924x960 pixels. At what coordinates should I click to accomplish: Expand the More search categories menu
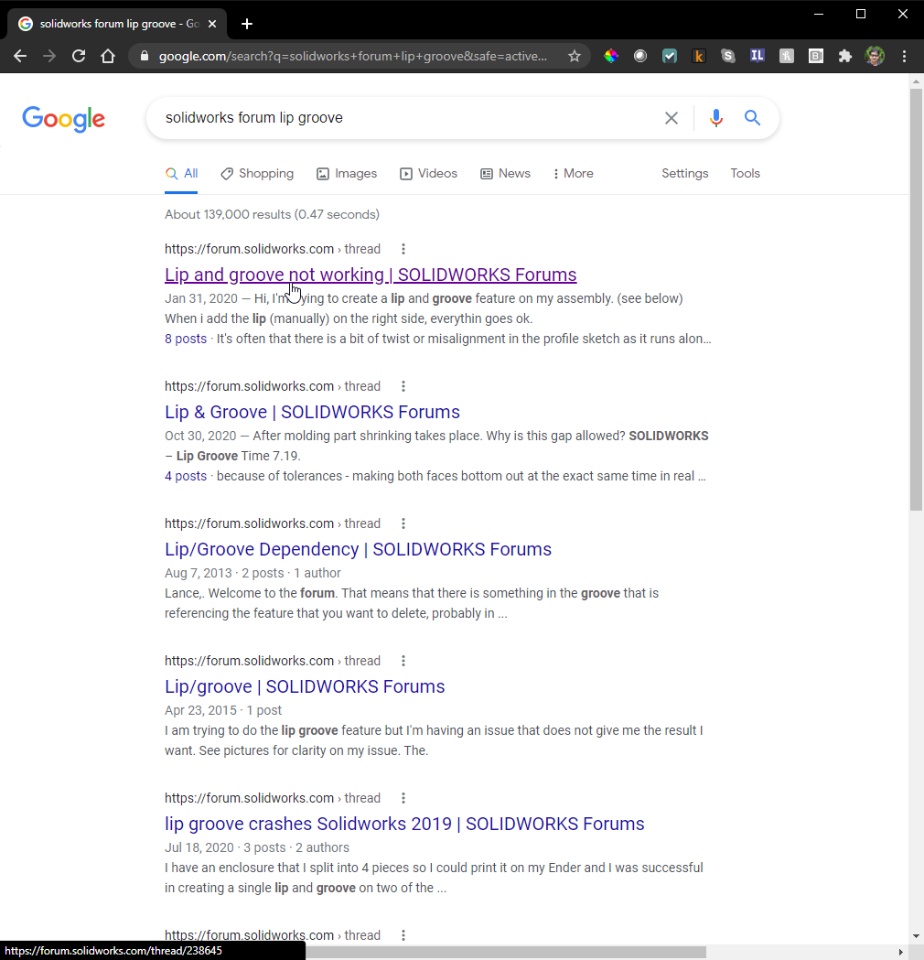tap(573, 173)
